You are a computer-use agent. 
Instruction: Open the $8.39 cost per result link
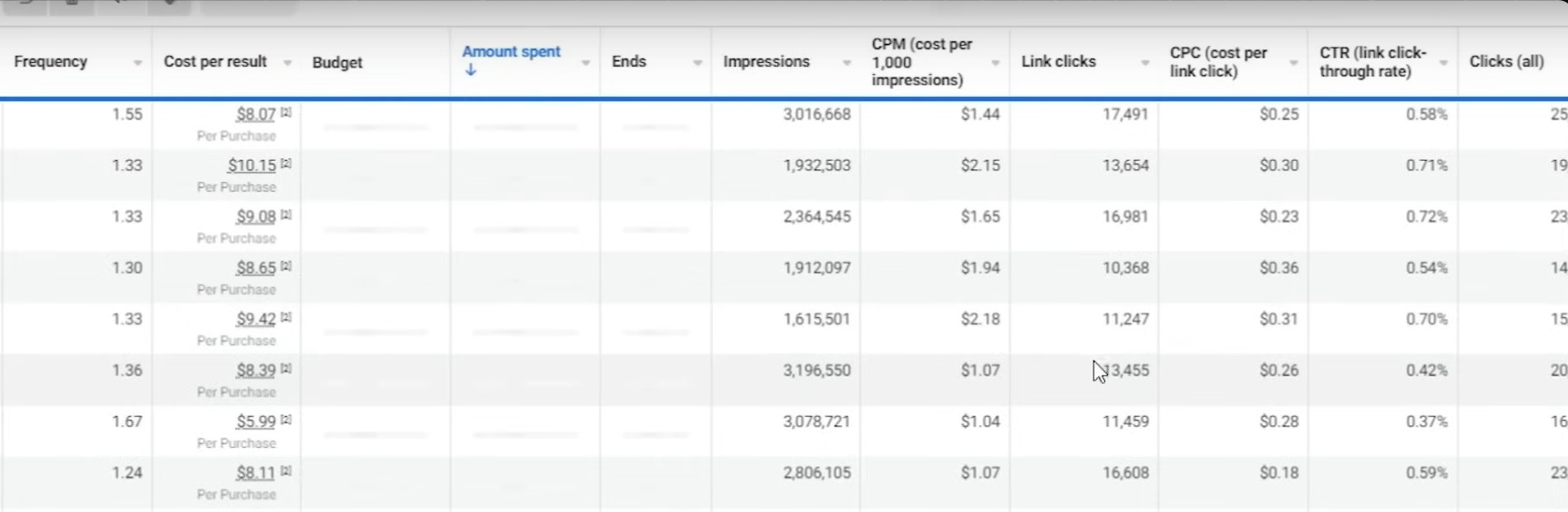click(255, 370)
